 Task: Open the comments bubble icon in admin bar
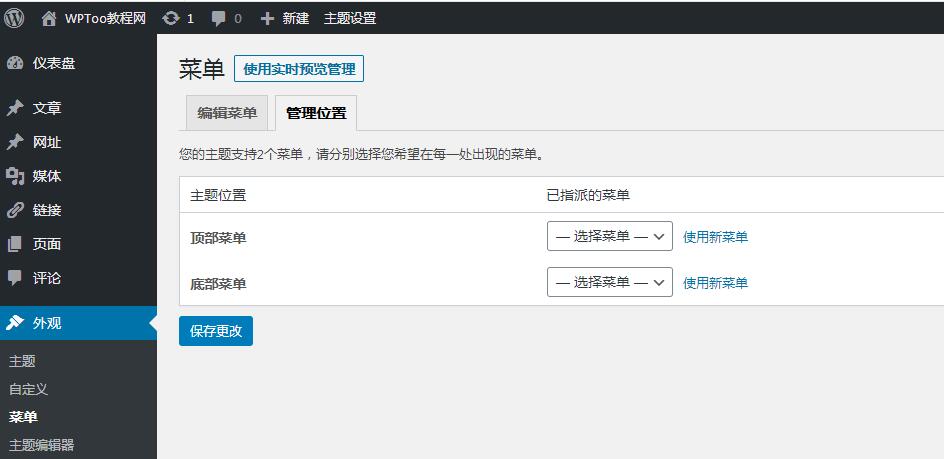218,18
